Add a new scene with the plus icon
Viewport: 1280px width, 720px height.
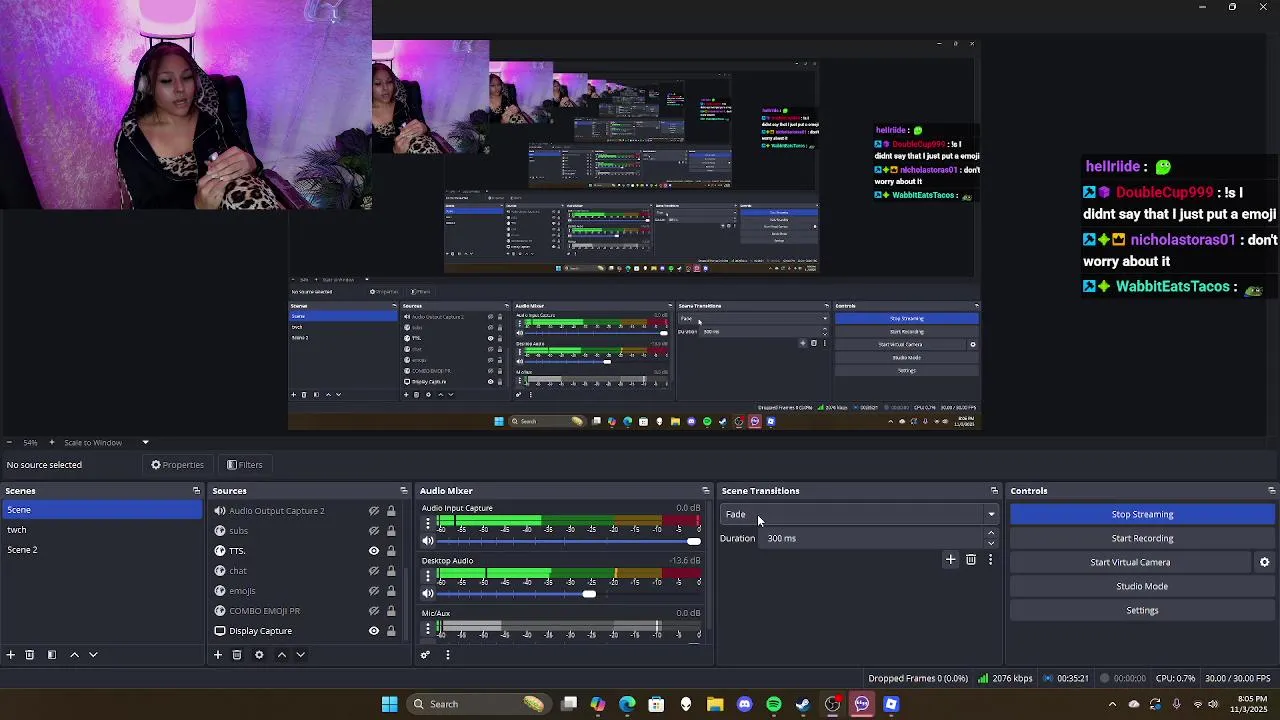(10, 655)
